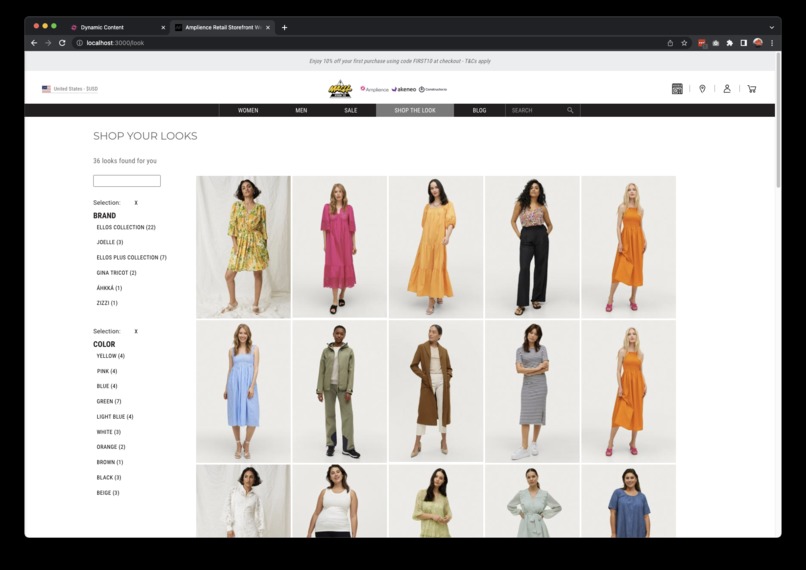Filter by color GREEN (7)
This screenshot has width=806, height=570.
coord(109,401)
